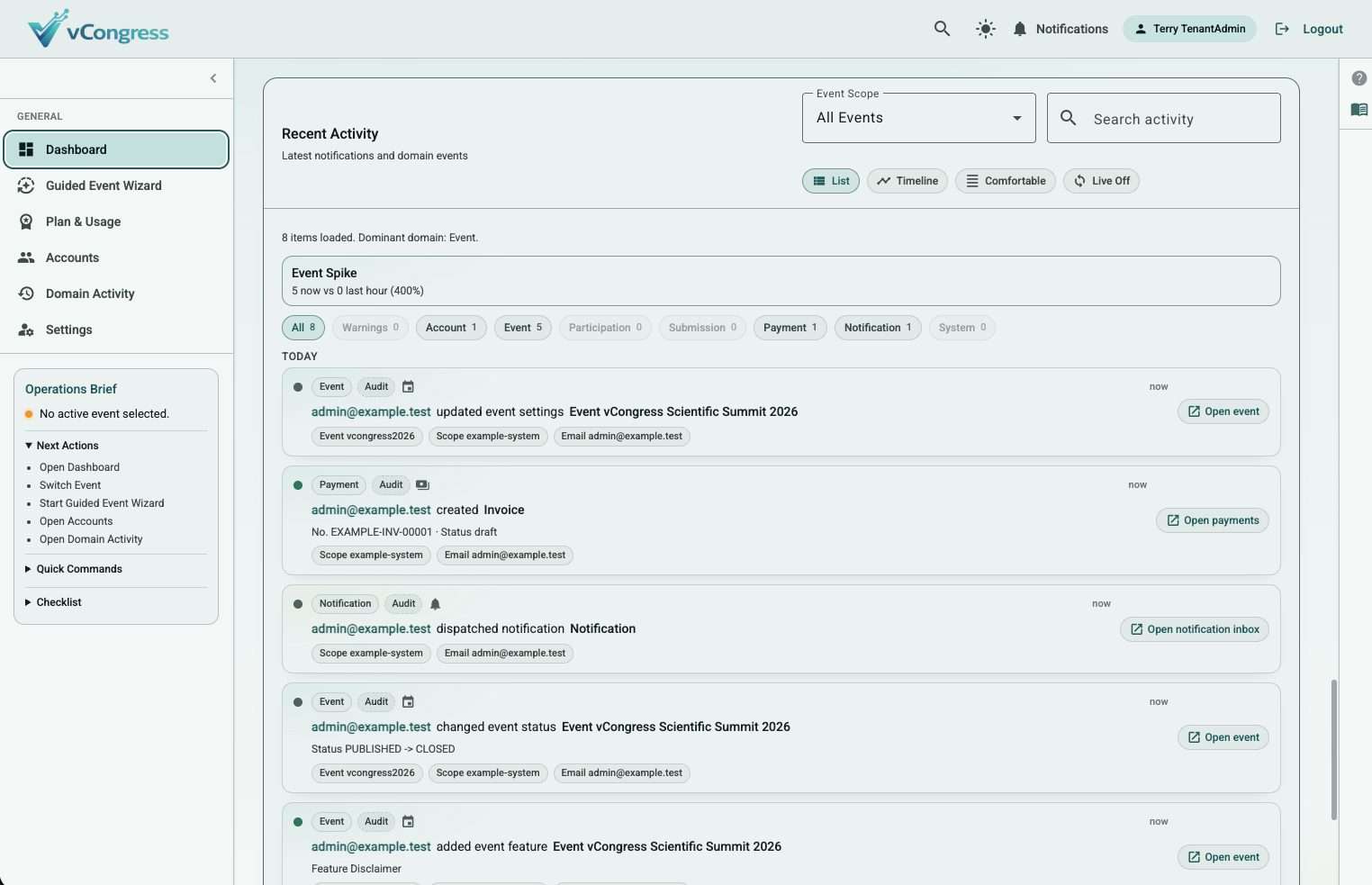Click calendar icon on changed event status row
The width and height of the screenshot is (1372, 885).
[x=408, y=702]
